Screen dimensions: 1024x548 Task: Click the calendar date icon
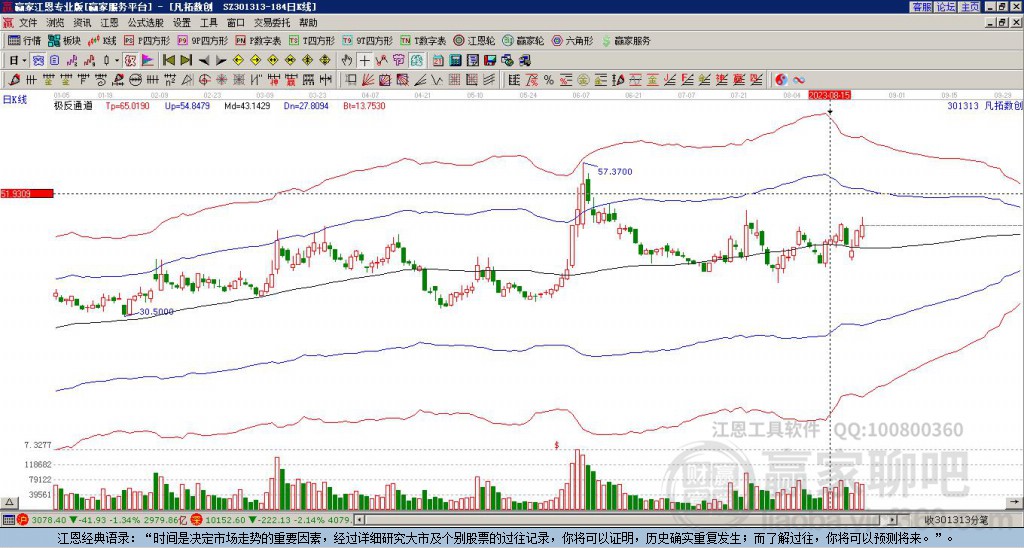click(x=438, y=60)
